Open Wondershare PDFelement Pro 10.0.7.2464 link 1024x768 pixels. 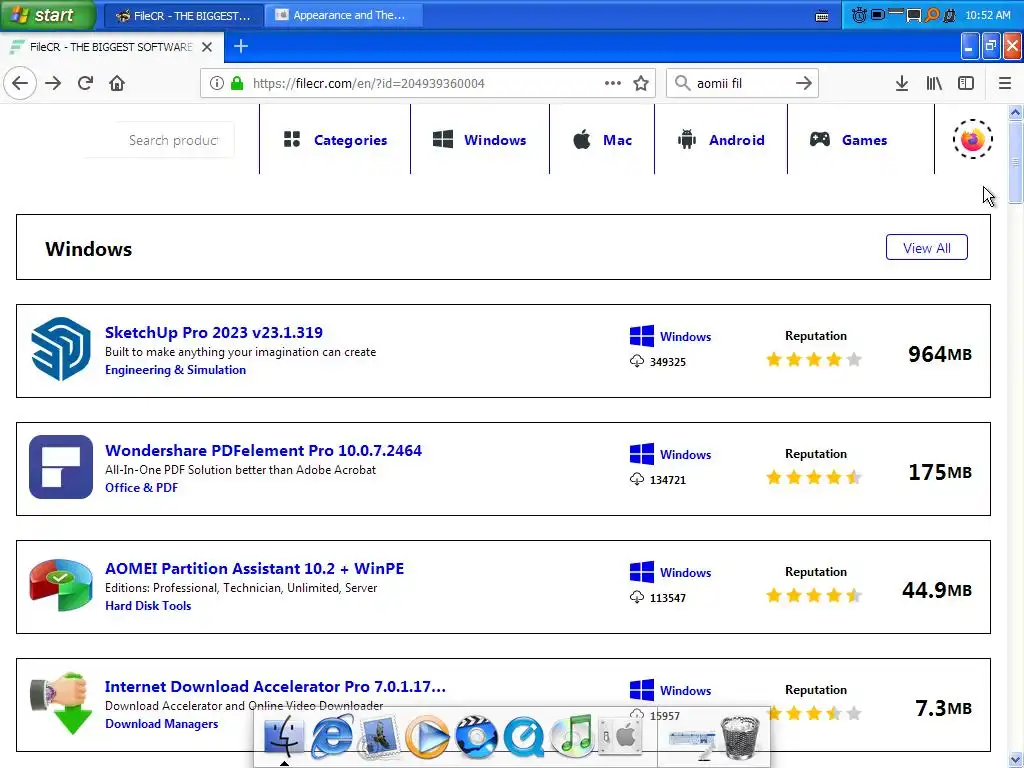pyautogui.click(x=263, y=450)
